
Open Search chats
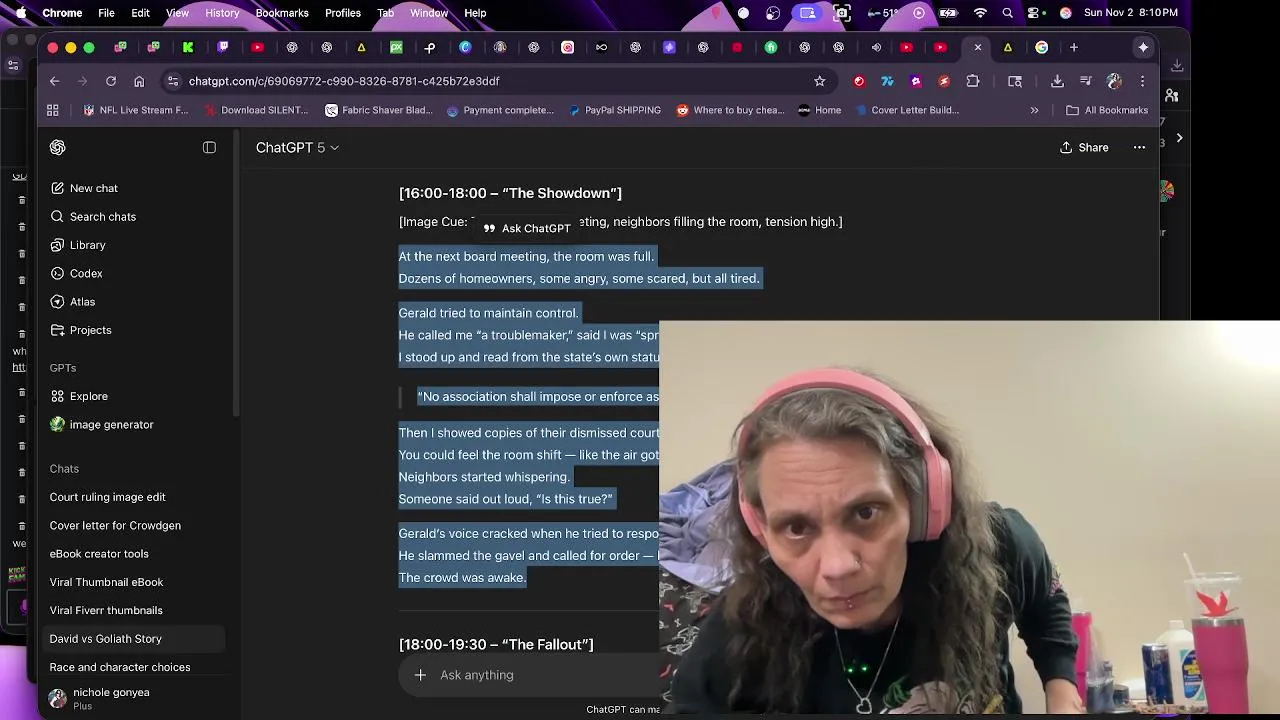(102, 216)
